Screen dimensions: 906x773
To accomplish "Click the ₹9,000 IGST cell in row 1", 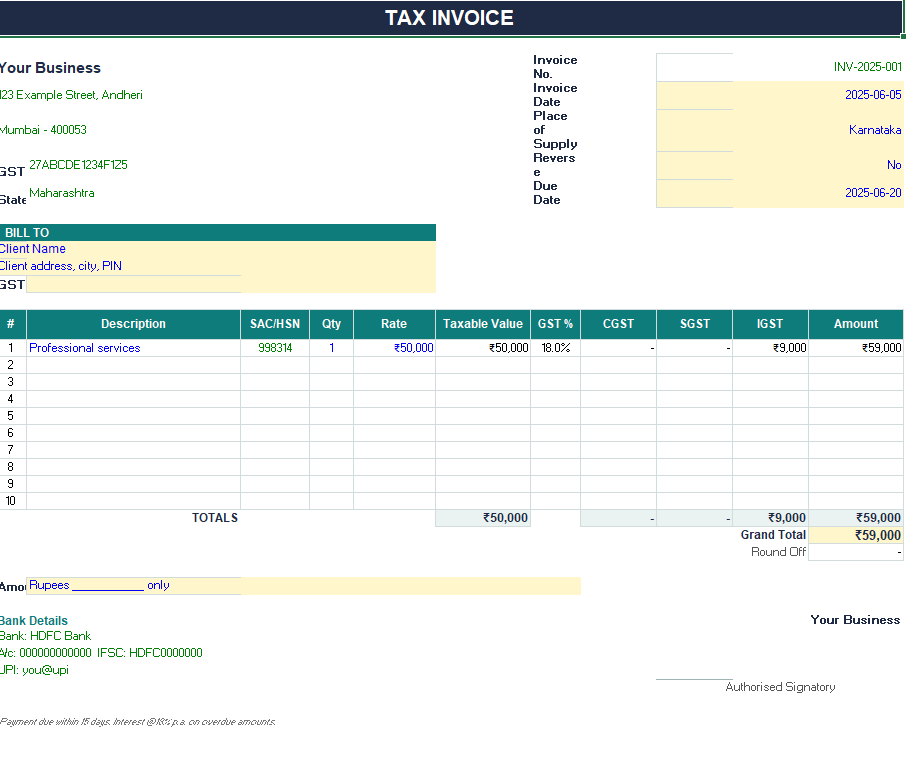I will tap(770, 348).
